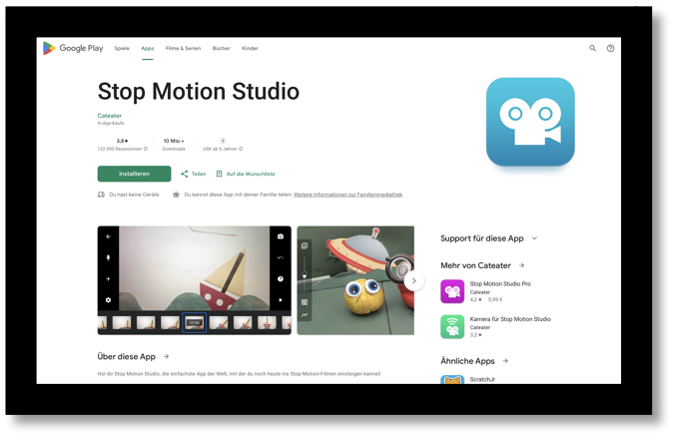Image resolution: width=681 pixels, height=440 pixels.
Task: Click the share icon beside Teilen
Action: (x=185, y=174)
